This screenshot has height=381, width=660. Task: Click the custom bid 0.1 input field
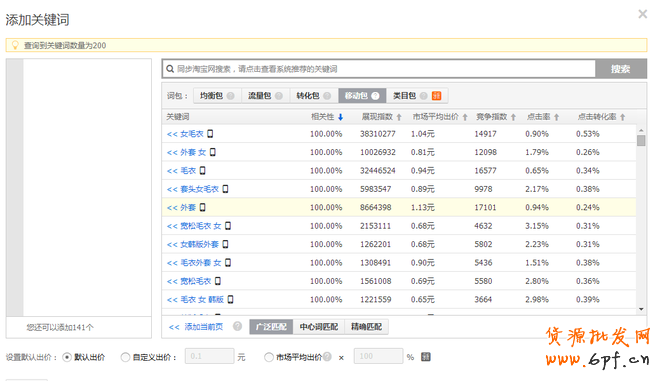[209, 356]
